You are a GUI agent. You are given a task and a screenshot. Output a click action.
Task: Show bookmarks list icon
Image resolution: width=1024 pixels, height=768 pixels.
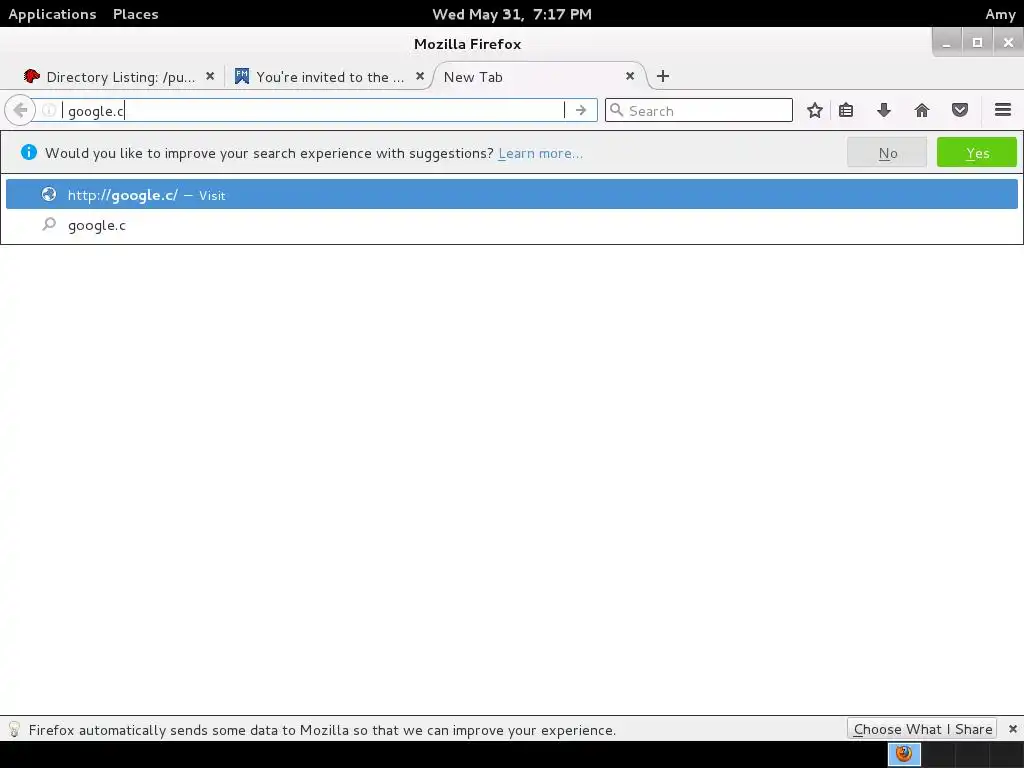tap(846, 110)
